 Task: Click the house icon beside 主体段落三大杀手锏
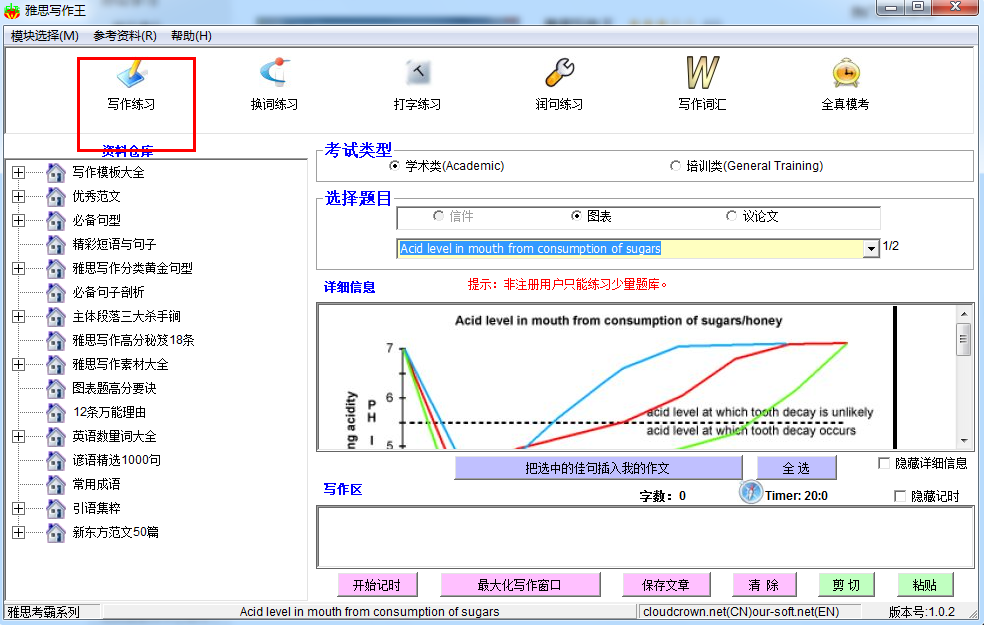pyautogui.click(x=56, y=316)
